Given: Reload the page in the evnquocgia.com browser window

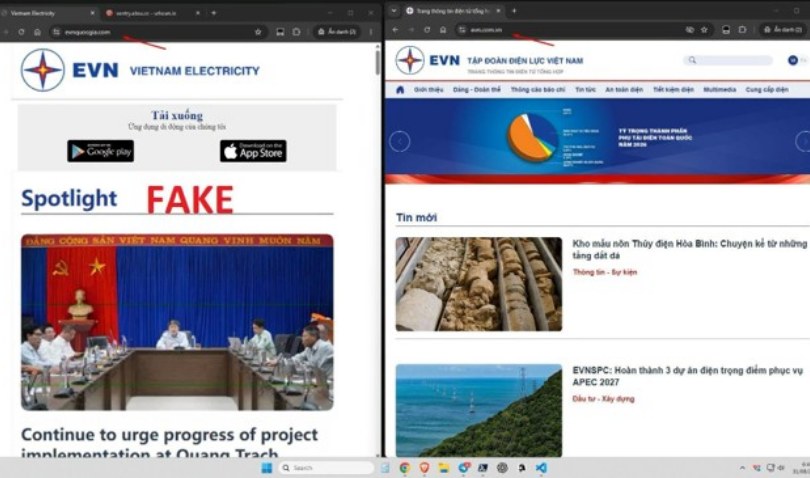Looking at the screenshot, I should (21, 32).
